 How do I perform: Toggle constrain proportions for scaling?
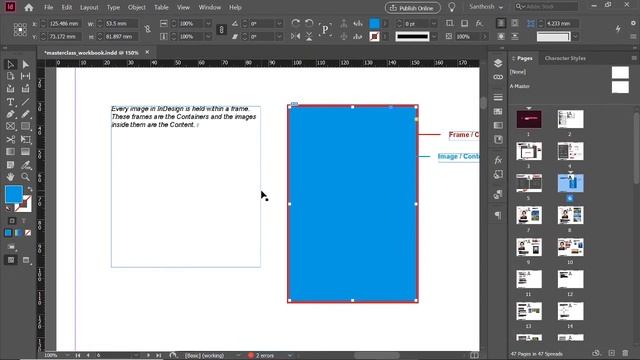click(221, 29)
